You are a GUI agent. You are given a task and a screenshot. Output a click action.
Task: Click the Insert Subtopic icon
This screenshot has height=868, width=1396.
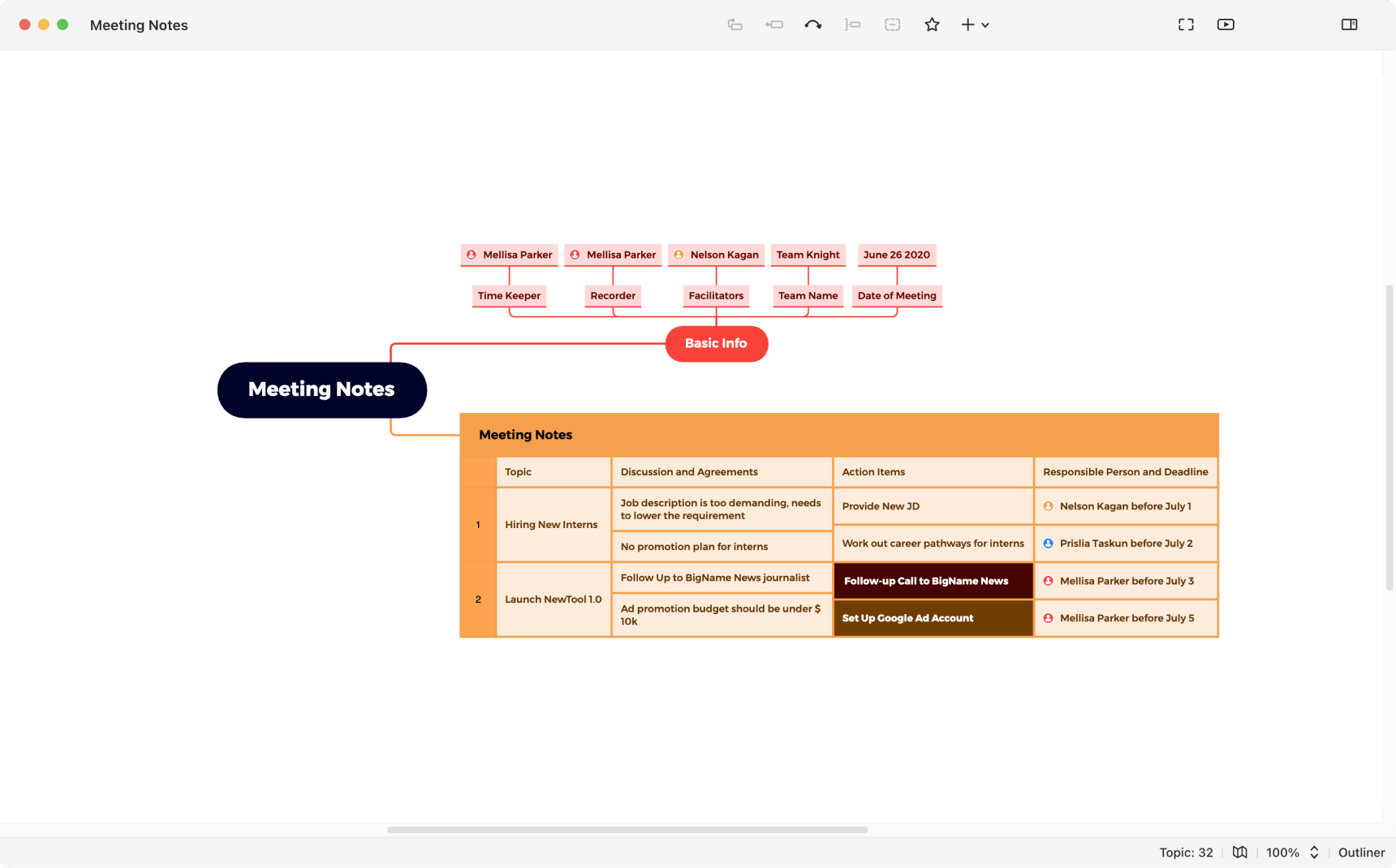774,24
